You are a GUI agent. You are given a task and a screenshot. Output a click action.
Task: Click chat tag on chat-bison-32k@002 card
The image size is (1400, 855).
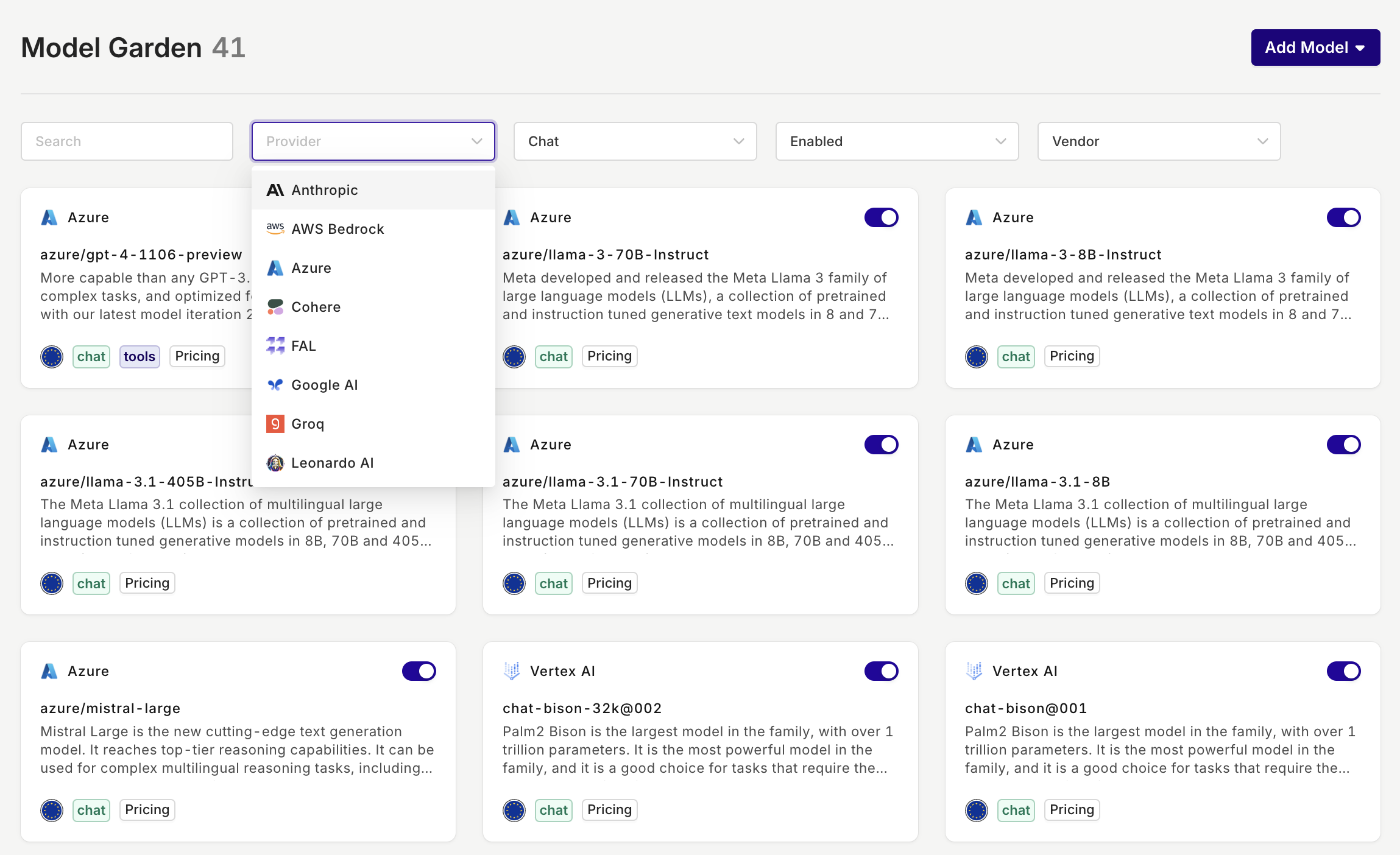[x=554, y=809]
